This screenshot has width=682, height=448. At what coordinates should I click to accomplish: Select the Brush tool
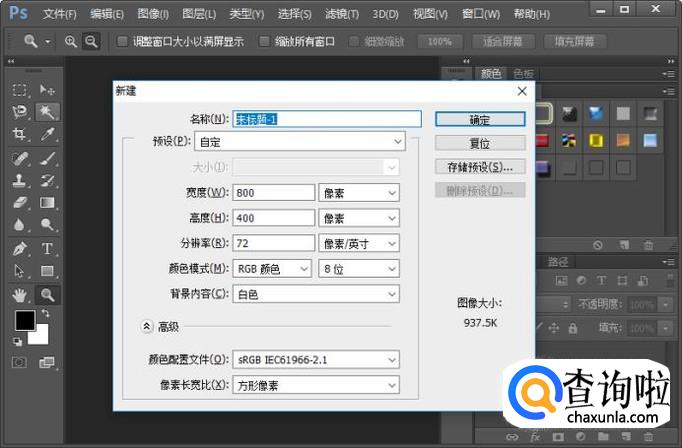coord(47,158)
